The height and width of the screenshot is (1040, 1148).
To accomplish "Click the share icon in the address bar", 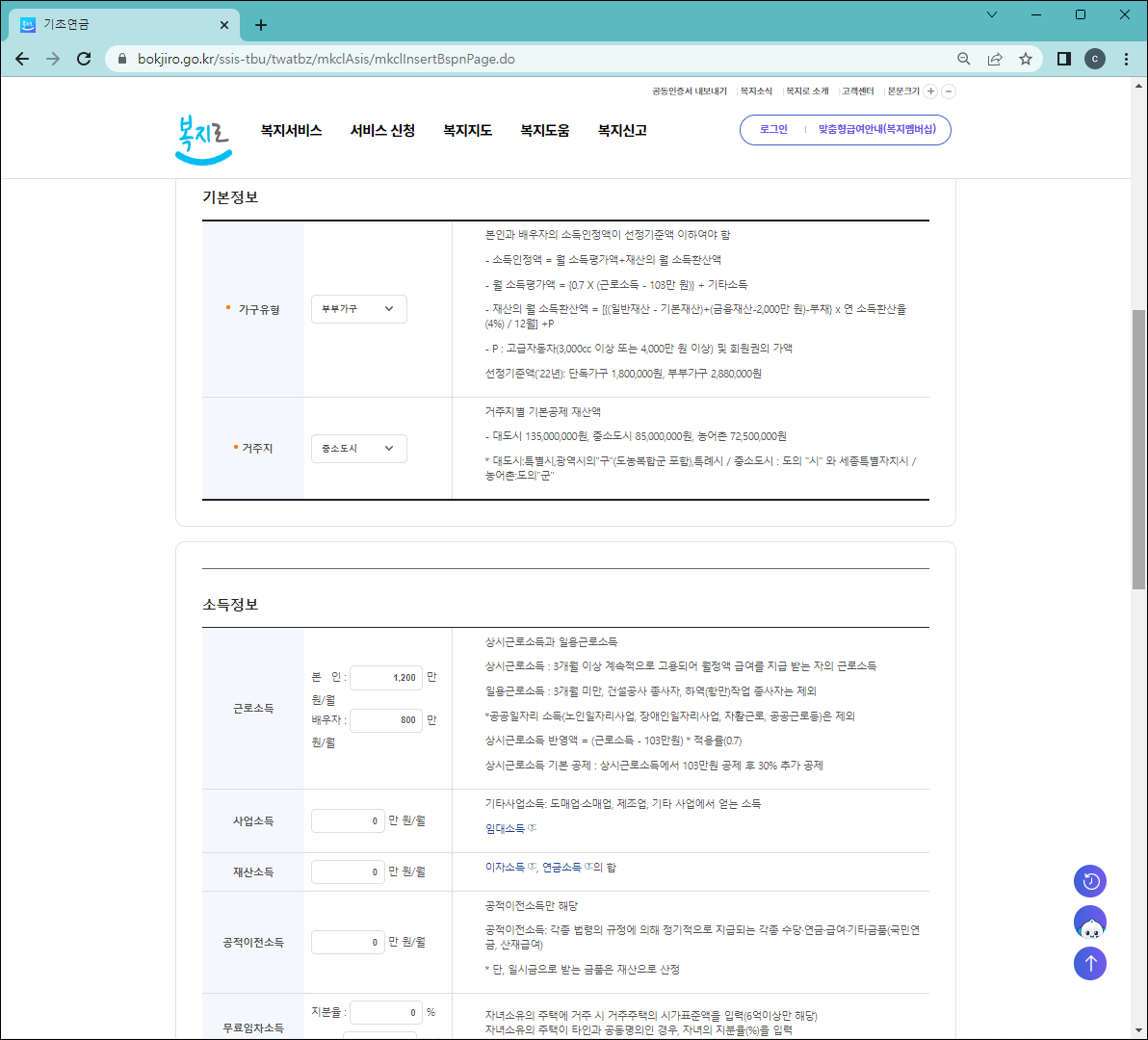I will (994, 58).
